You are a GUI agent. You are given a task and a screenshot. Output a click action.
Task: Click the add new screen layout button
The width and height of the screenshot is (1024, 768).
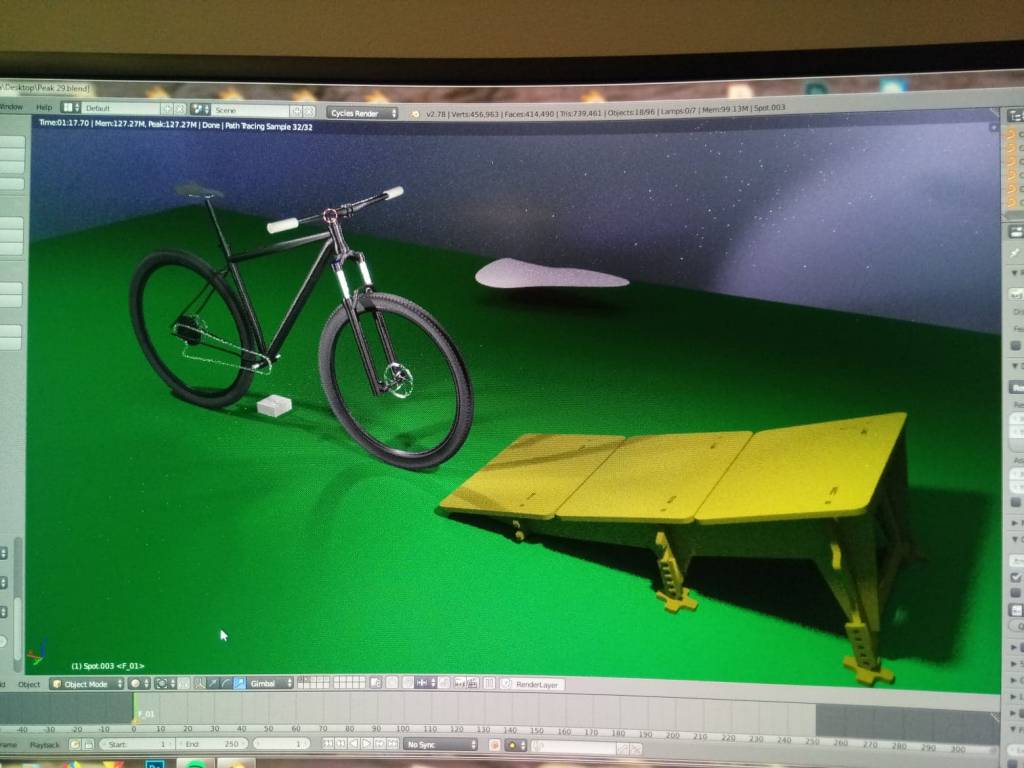167,108
